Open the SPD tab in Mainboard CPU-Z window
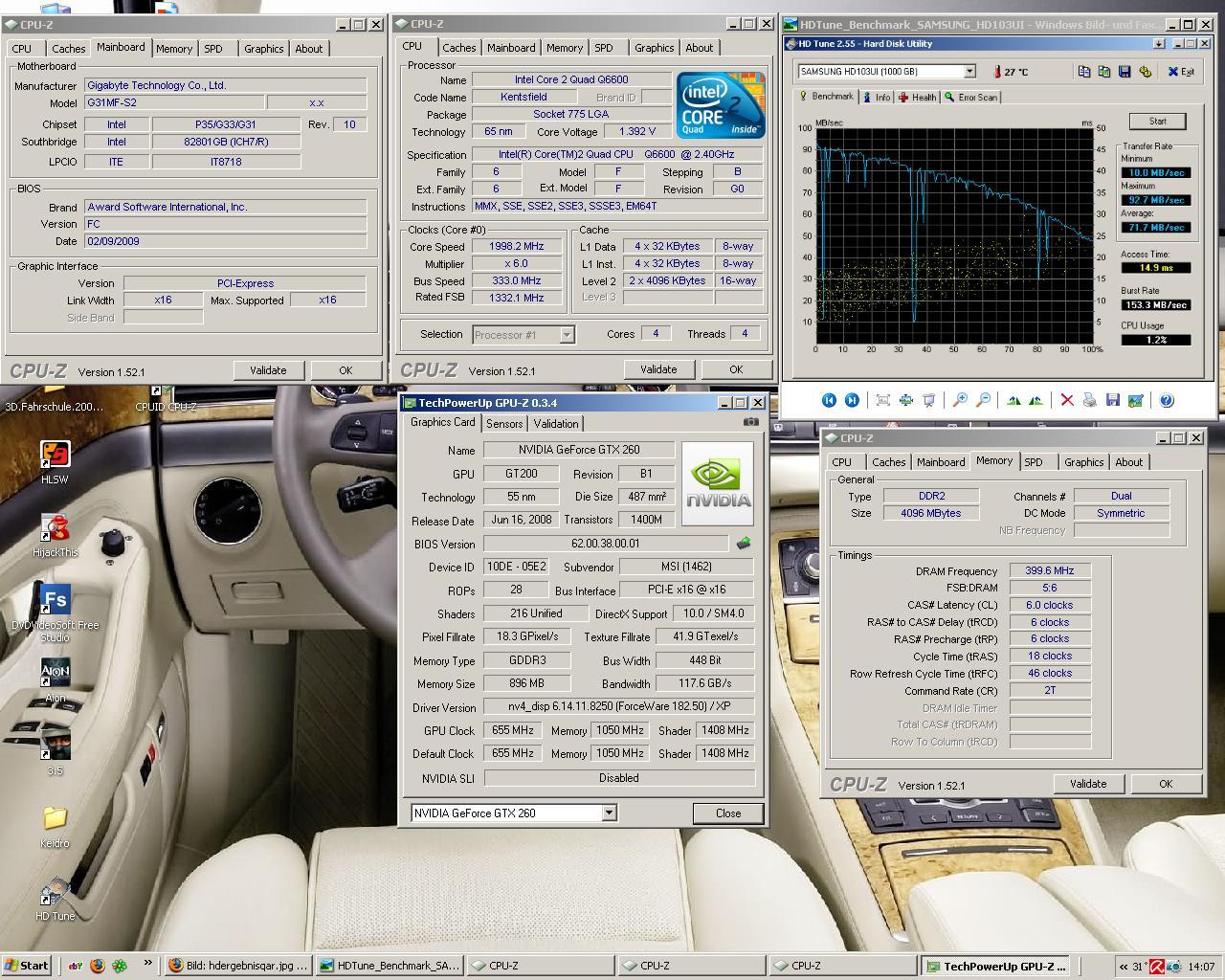 pyautogui.click(x=213, y=49)
